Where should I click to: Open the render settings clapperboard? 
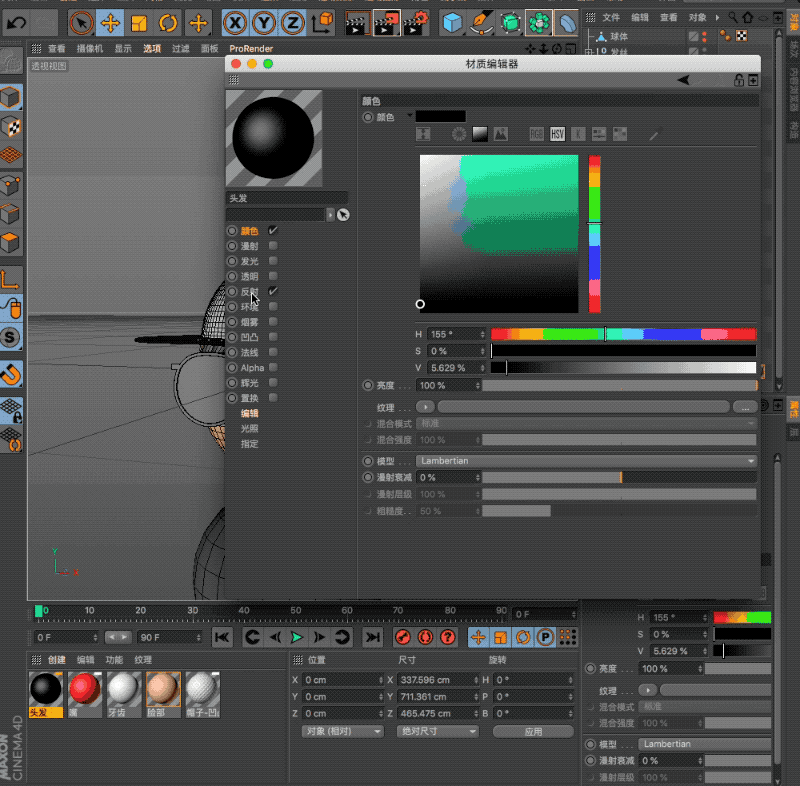(x=416, y=23)
